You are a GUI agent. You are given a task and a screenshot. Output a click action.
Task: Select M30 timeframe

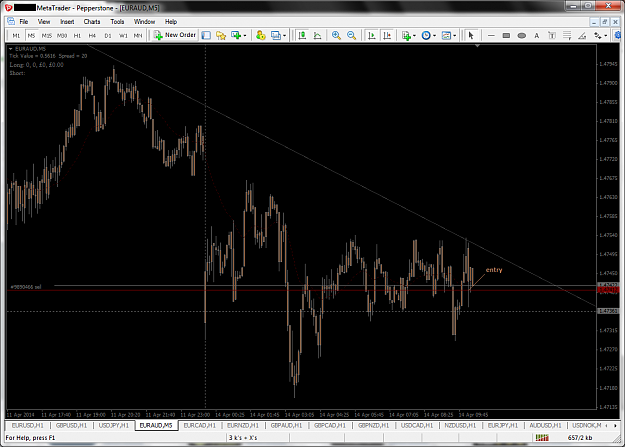pos(62,35)
